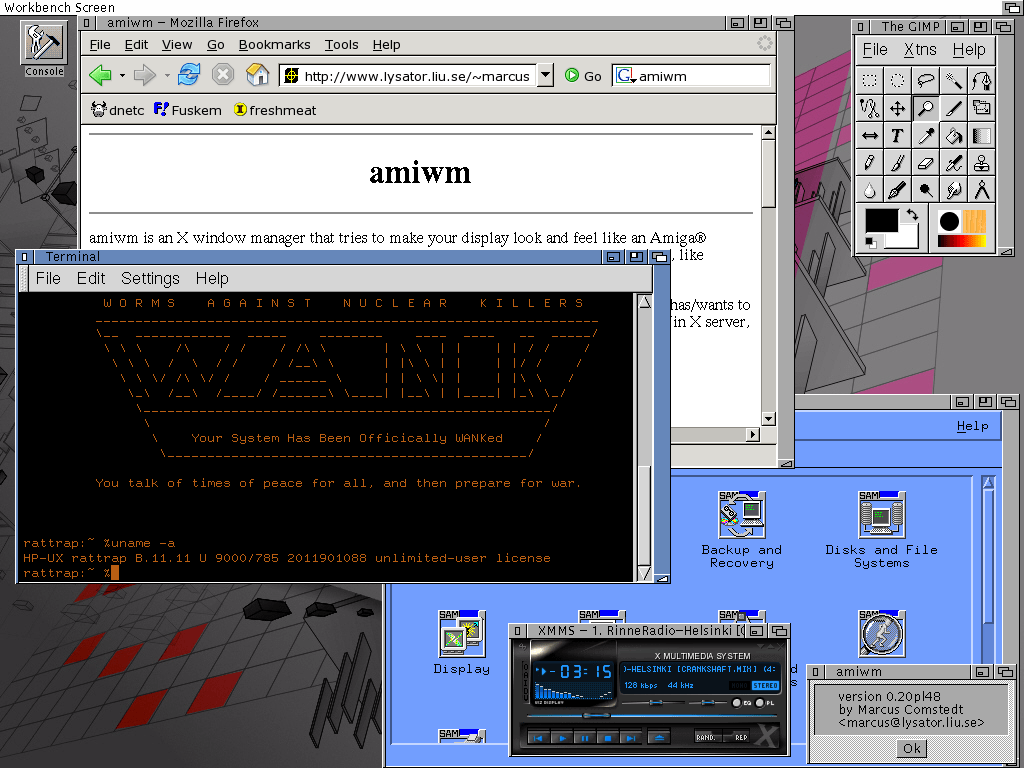Click the GIMP foreground color swatch

[881, 224]
